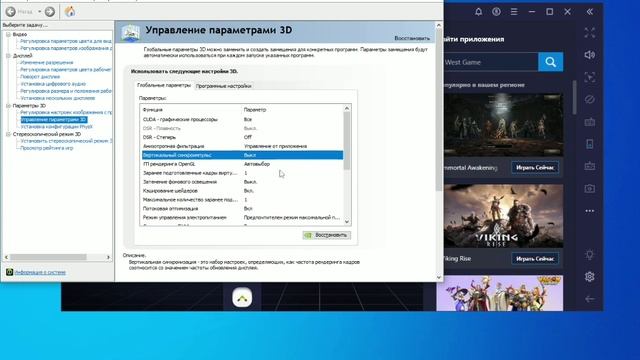Collapse the Видео tree node

point(8,35)
